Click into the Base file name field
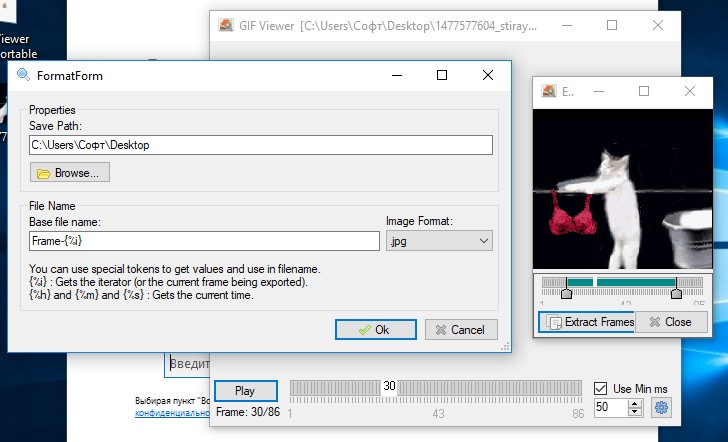 (204, 241)
